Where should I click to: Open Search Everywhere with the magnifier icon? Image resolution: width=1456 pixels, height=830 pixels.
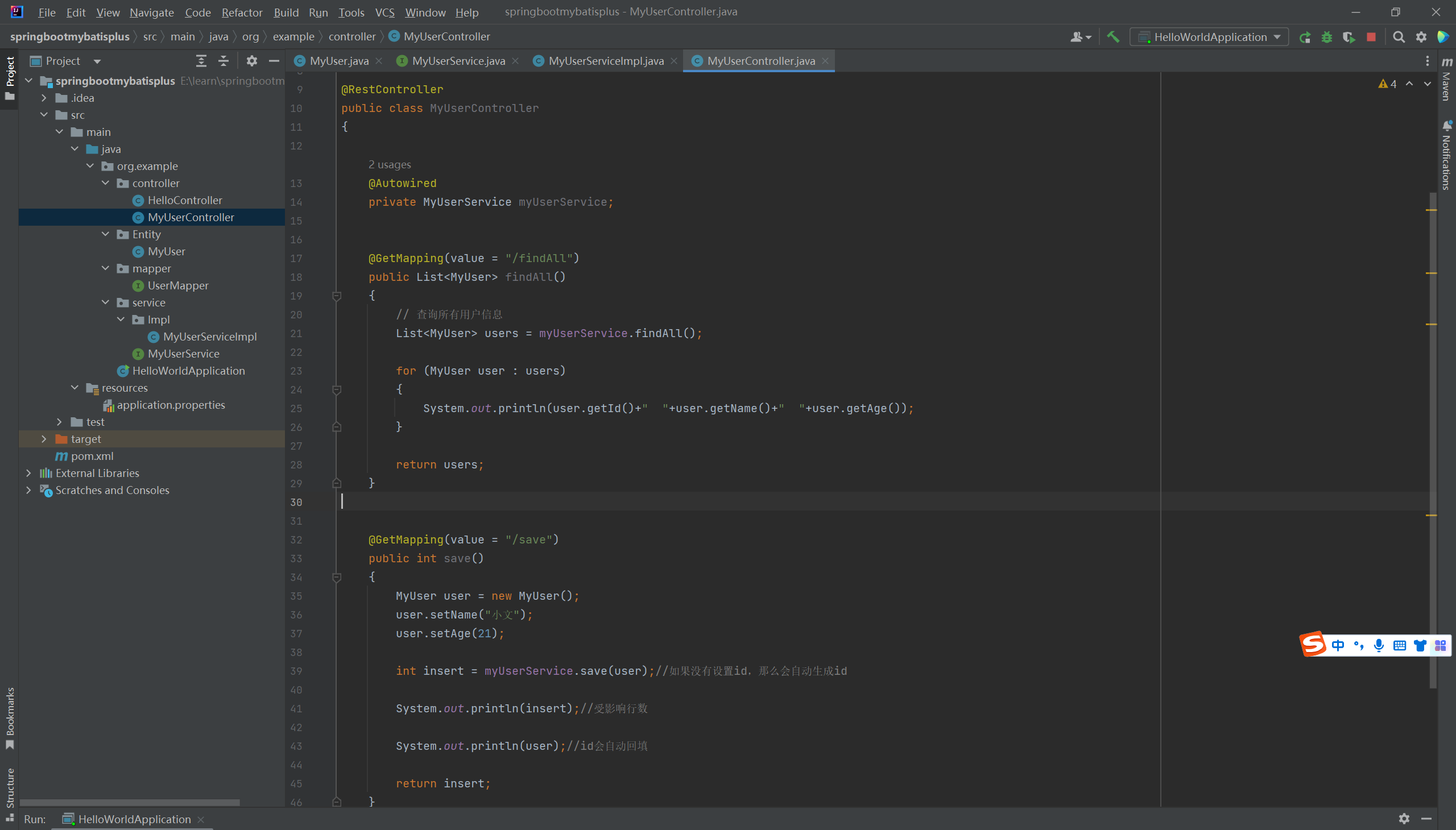pyautogui.click(x=1399, y=38)
